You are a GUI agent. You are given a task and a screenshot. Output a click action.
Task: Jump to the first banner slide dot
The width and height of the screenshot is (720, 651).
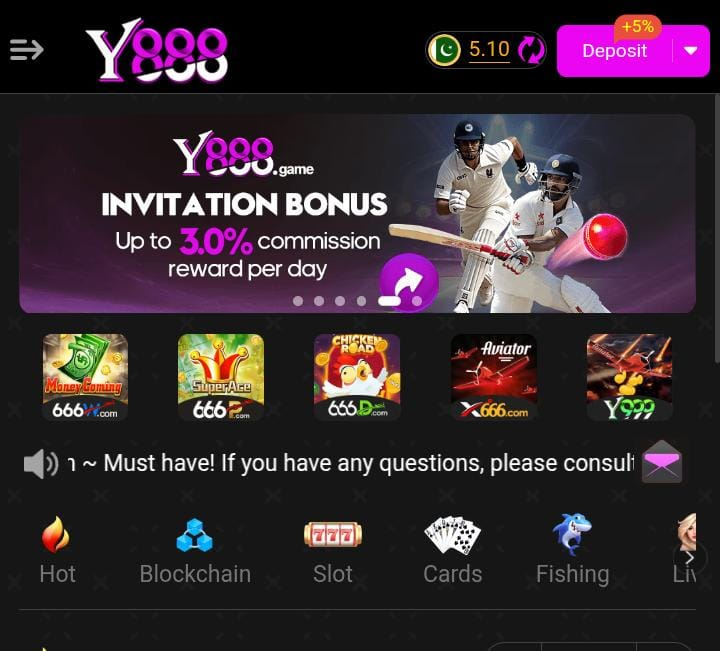click(x=298, y=301)
